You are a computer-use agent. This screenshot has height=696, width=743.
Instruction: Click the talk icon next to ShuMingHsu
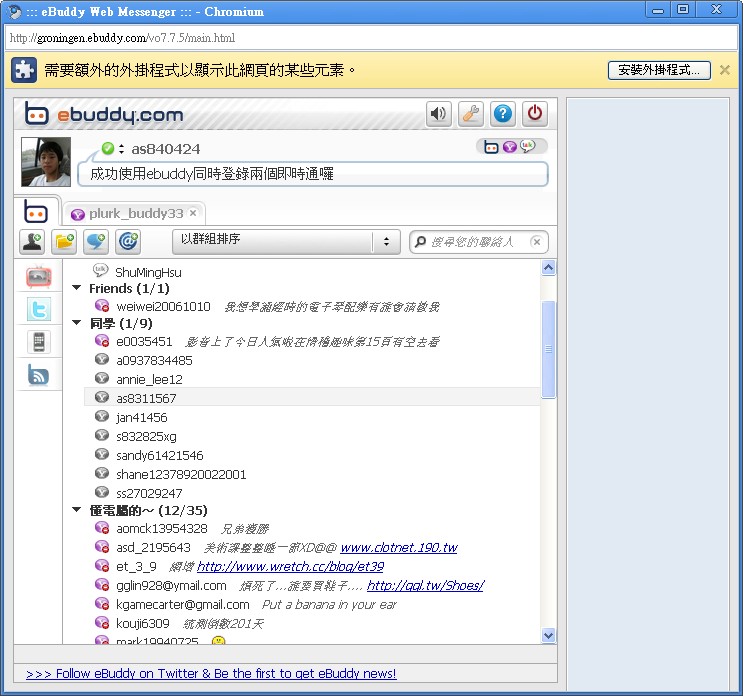100,271
